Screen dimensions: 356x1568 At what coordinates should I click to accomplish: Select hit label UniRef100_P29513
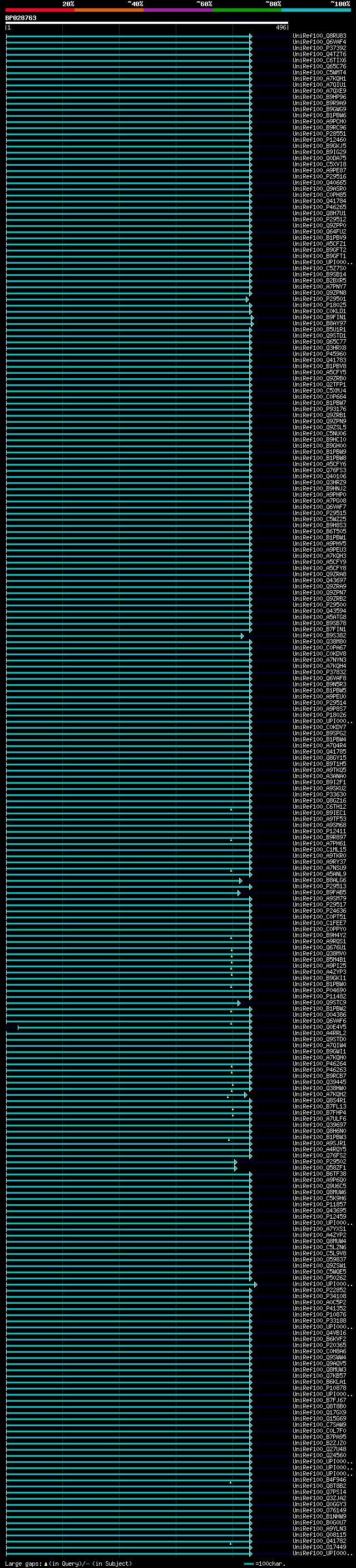coord(319,886)
